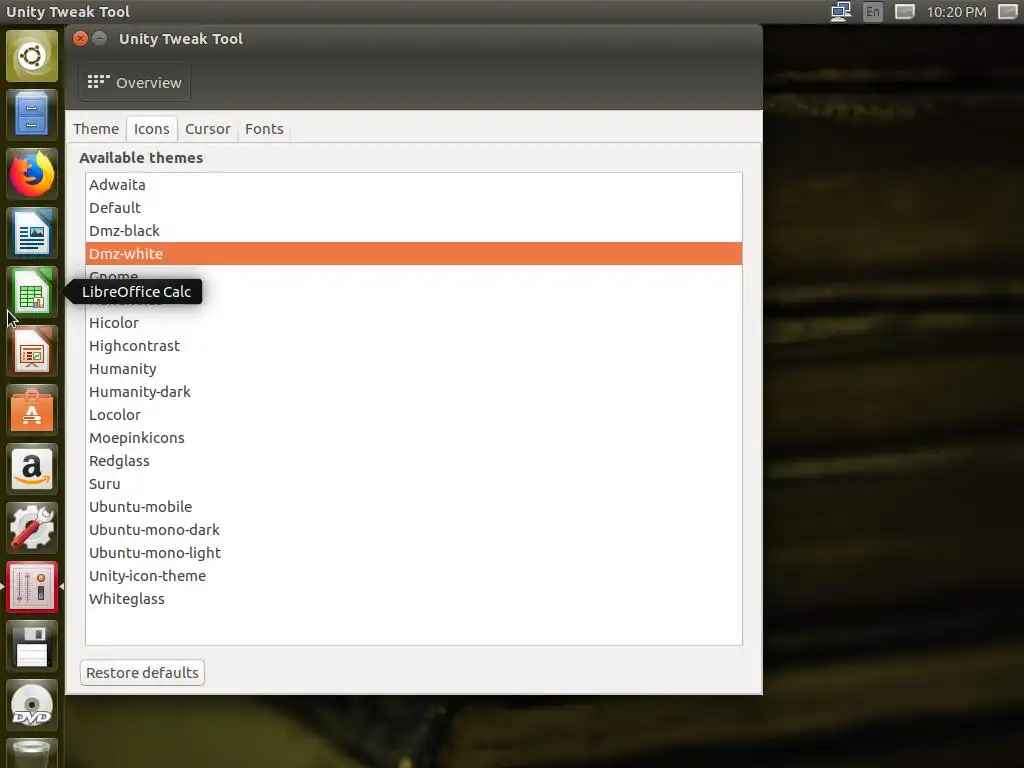The image size is (1024, 768).
Task: Select the Ubuntu-mono-light theme
Action: click(414, 552)
